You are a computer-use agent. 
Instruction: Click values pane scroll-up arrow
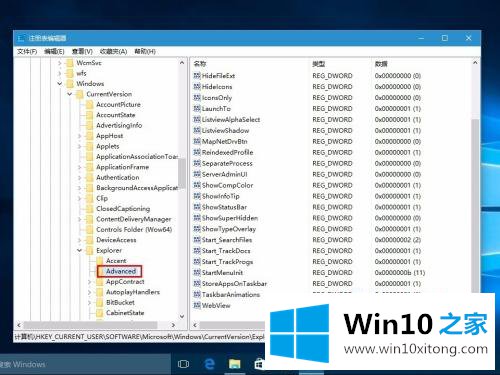coord(475,63)
